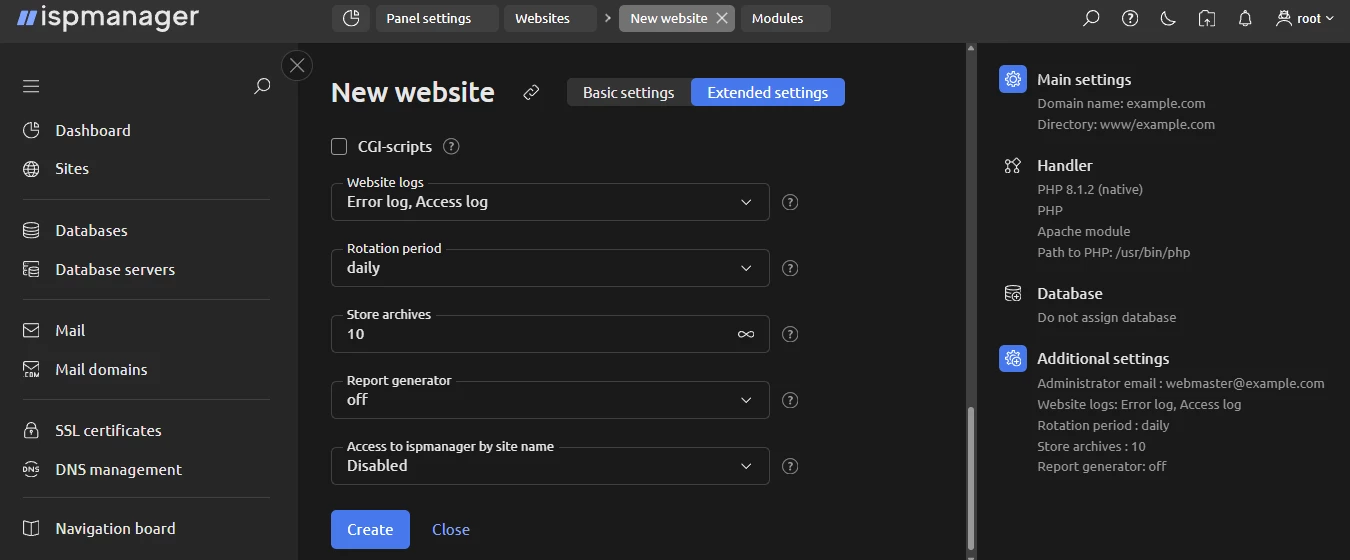Show help for Website logs
This screenshot has width=1350, height=560.
790,202
